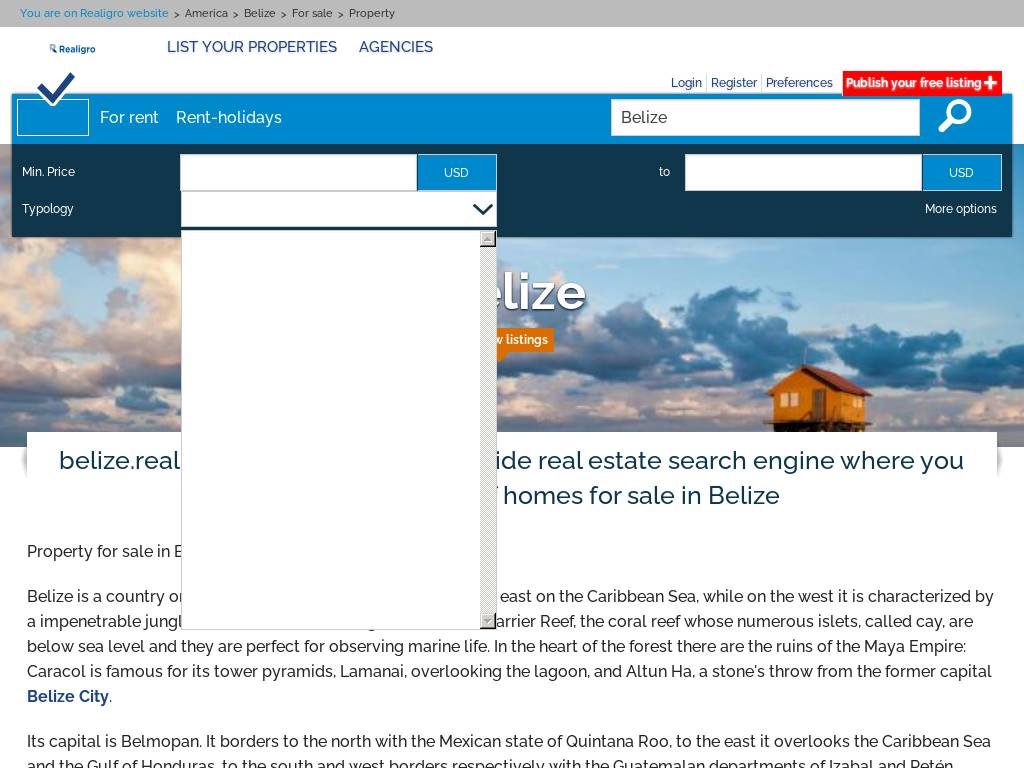Viewport: 1024px width, 768px height.
Task: Click the checkmark above the selected tab
Action: point(56,88)
